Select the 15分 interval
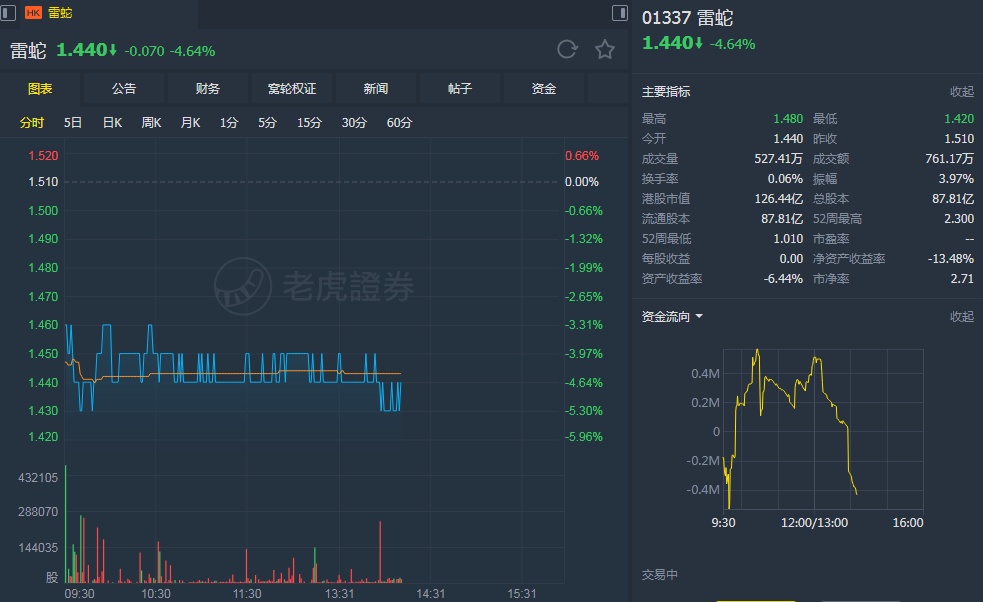Image resolution: width=983 pixels, height=602 pixels. 309,122
